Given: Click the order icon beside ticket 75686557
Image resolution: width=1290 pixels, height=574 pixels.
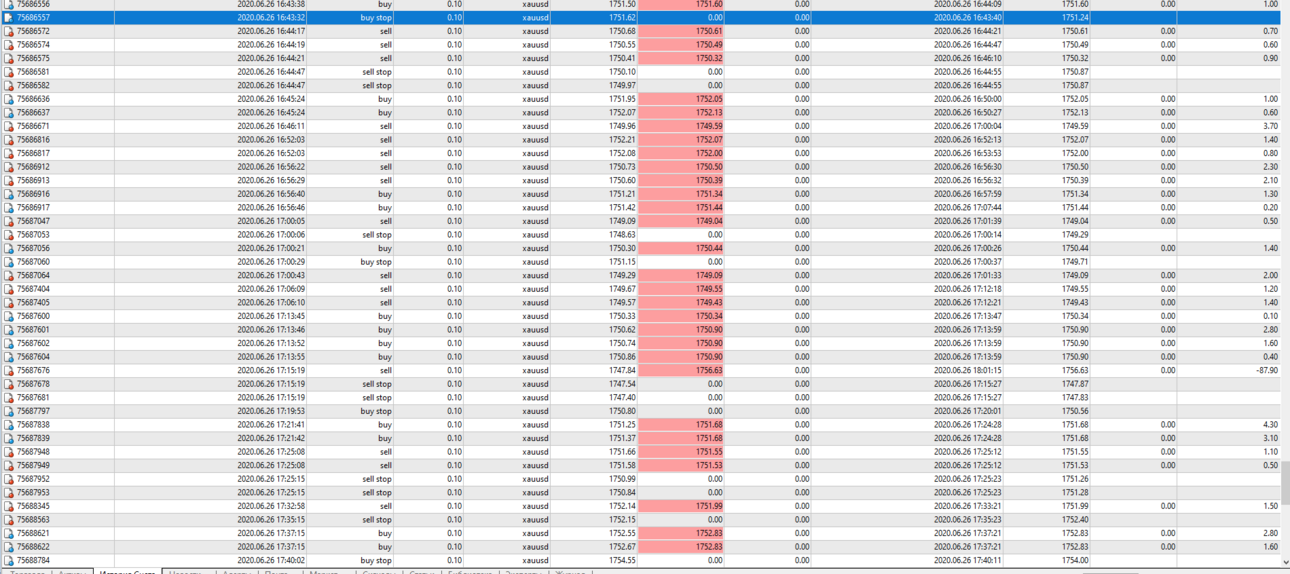Looking at the screenshot, I should [x=8, y=18].
